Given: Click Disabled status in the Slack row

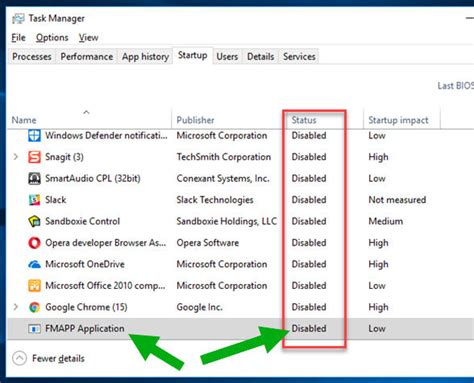Looking at the screenshot, I should click(309, 200).
